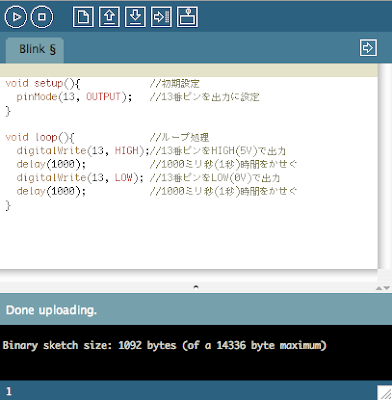Click the Stop button
Viewport: 392px width, 400px height.
coord(42,17)
